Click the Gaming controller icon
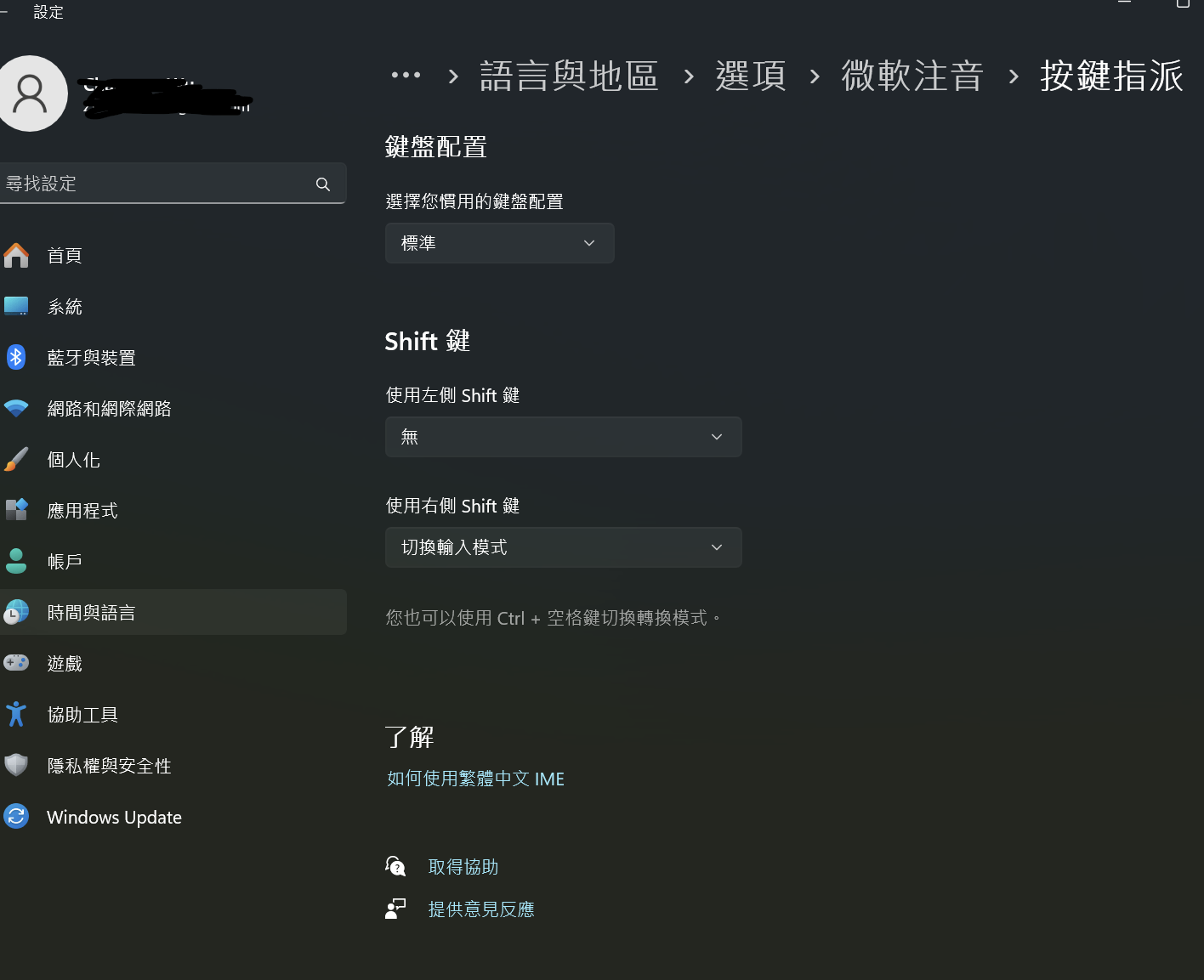Image resolution: width=1204 pixels, height=980 pixels. [x=16, y=663]
